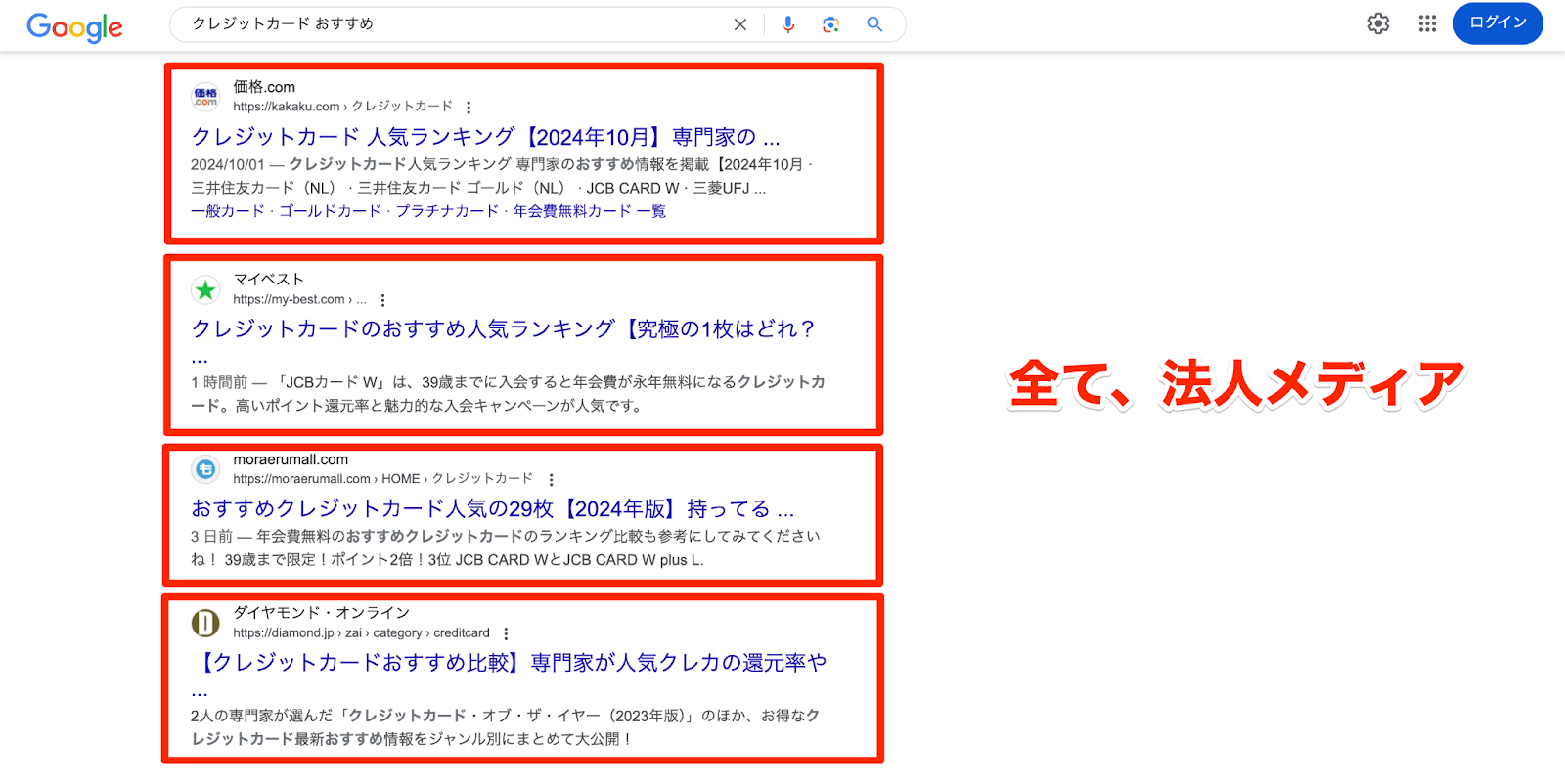The height and width of the screenshot is (784, 1565).
Task: Open the 一般カード sitelink
Action: 227,211
